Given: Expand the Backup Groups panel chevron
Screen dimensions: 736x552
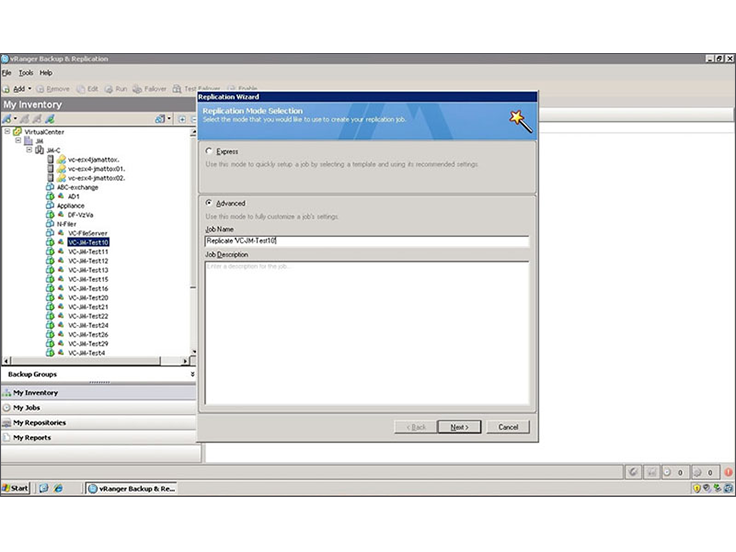Looking at the screenshot, I should pos(192,374).
